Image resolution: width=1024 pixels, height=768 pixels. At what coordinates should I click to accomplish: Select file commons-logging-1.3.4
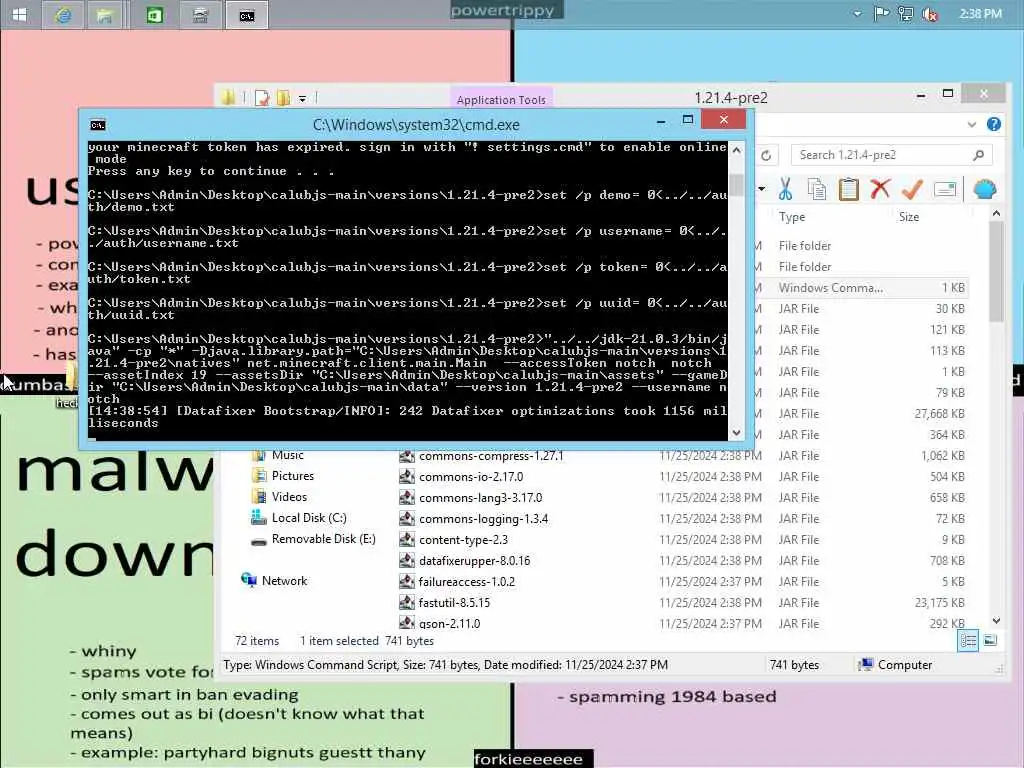[483, 519]
